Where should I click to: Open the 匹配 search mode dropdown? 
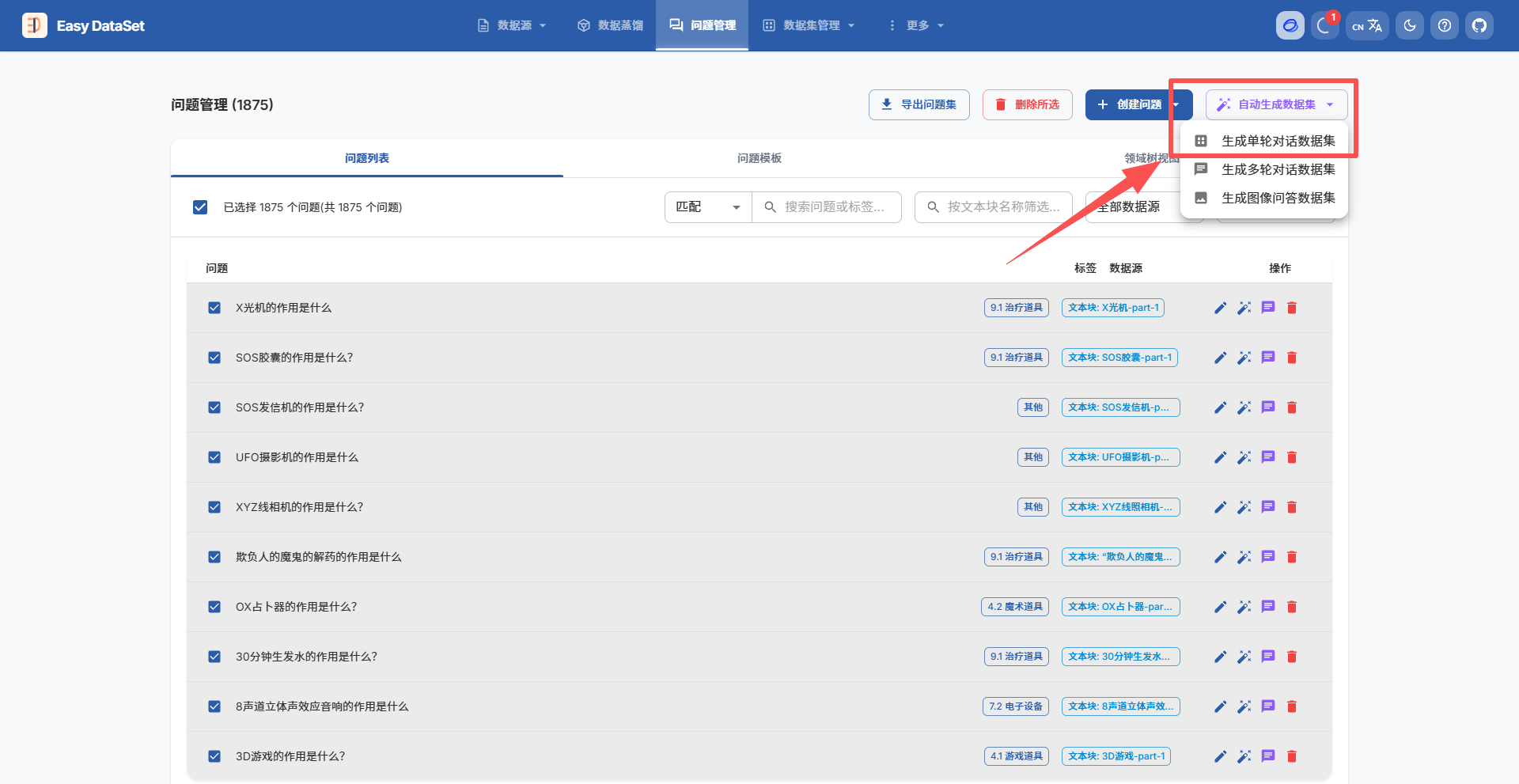pos(708,207)
